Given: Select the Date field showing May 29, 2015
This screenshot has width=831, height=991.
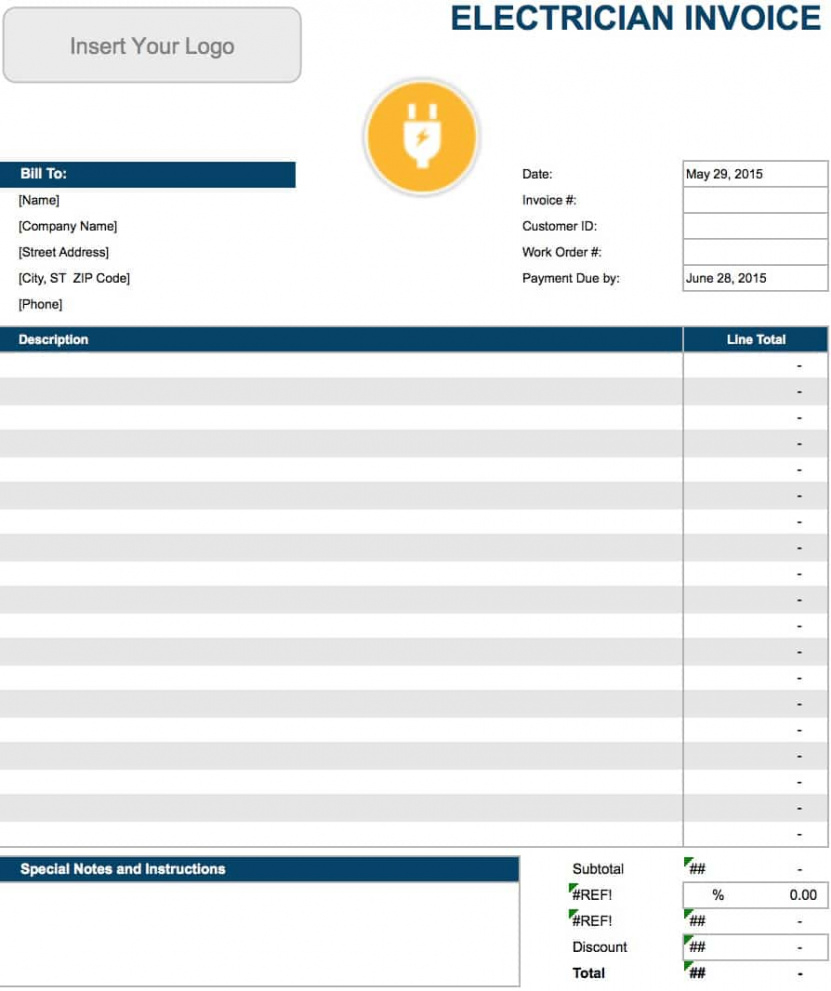Looking at the screenshot, I should [755, 174].
